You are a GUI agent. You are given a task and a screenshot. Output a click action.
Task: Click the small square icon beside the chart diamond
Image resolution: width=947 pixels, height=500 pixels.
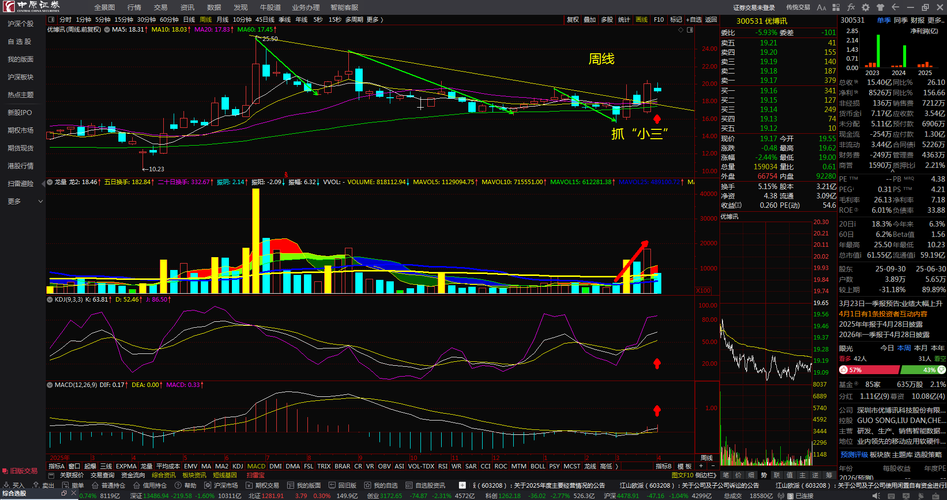click(x=690, y=30)
